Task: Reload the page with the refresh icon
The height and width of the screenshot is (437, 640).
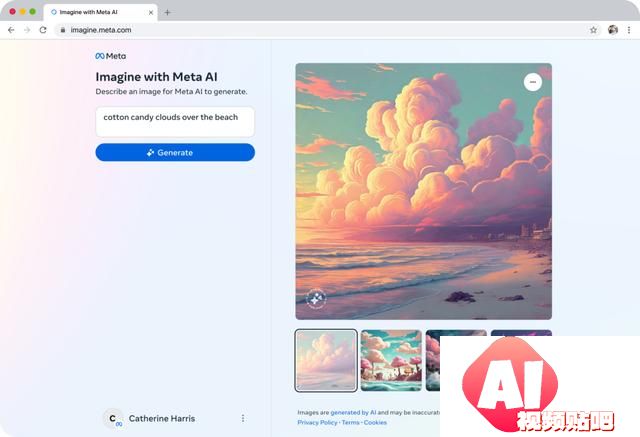Action: (x=43, y=30)
